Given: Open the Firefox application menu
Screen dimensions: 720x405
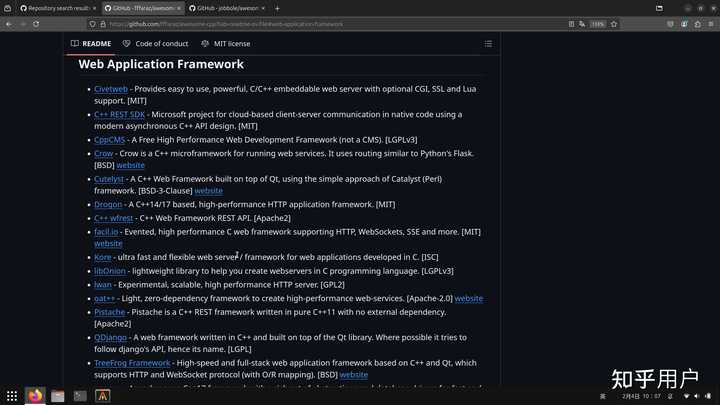Looking at the screenshot, I should tap(711, 24).
